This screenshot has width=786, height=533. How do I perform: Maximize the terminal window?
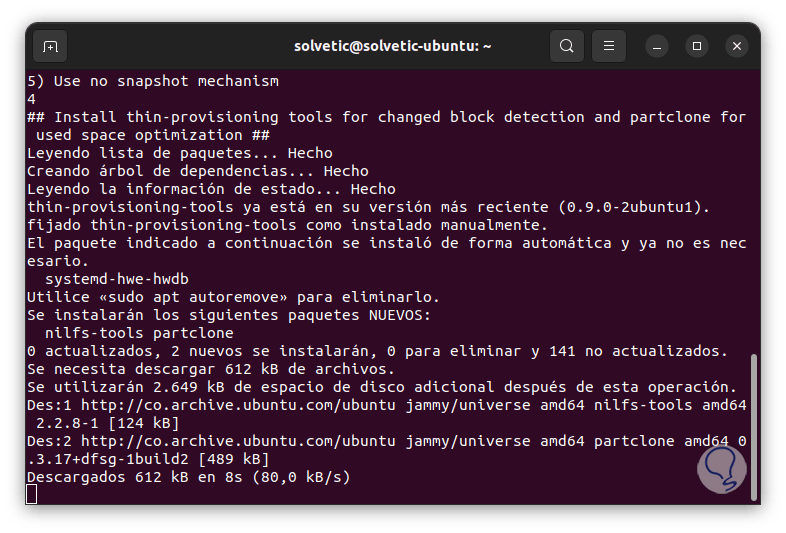click(x=697, y=46)
